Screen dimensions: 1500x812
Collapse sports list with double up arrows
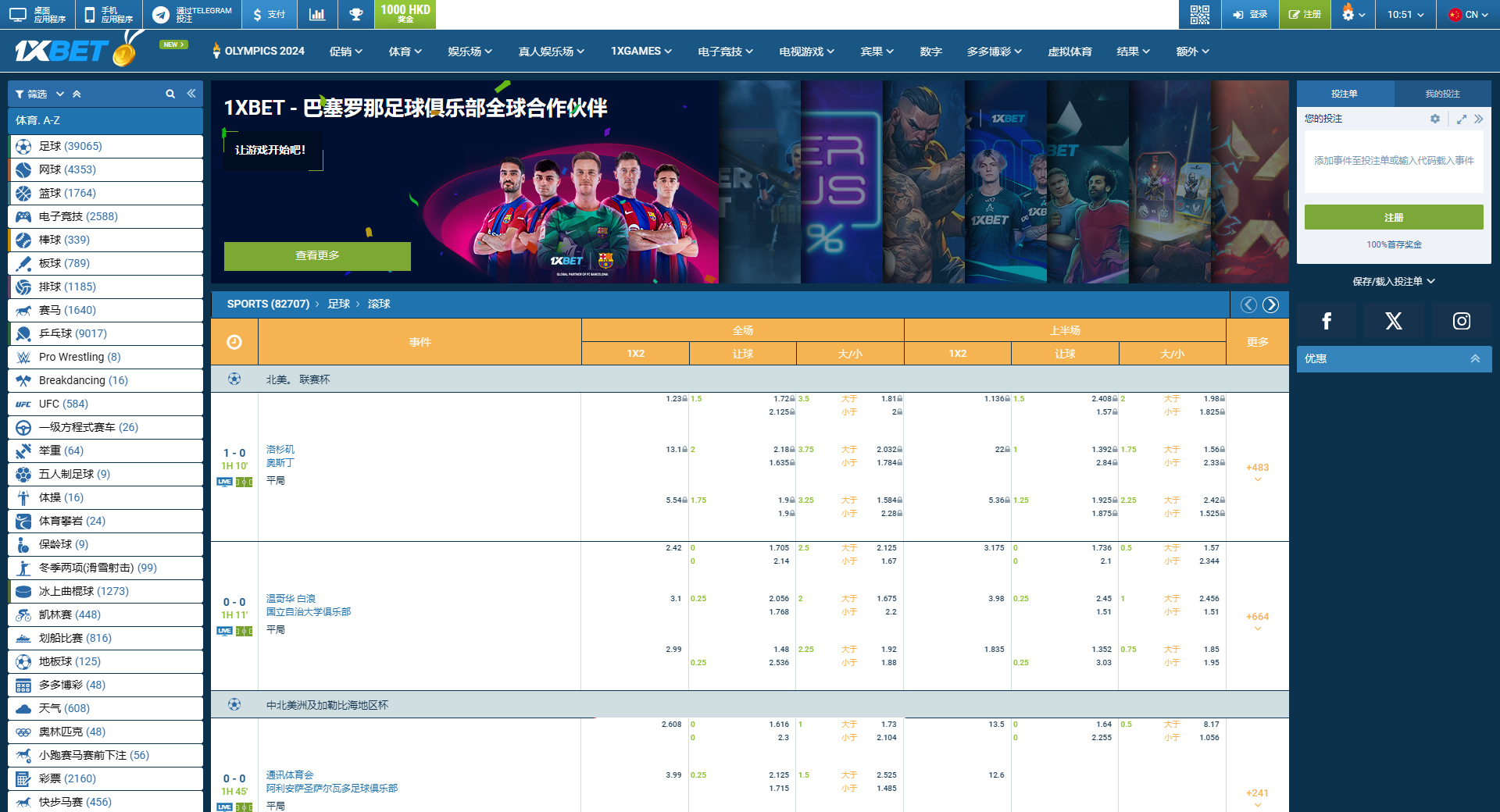77,94
